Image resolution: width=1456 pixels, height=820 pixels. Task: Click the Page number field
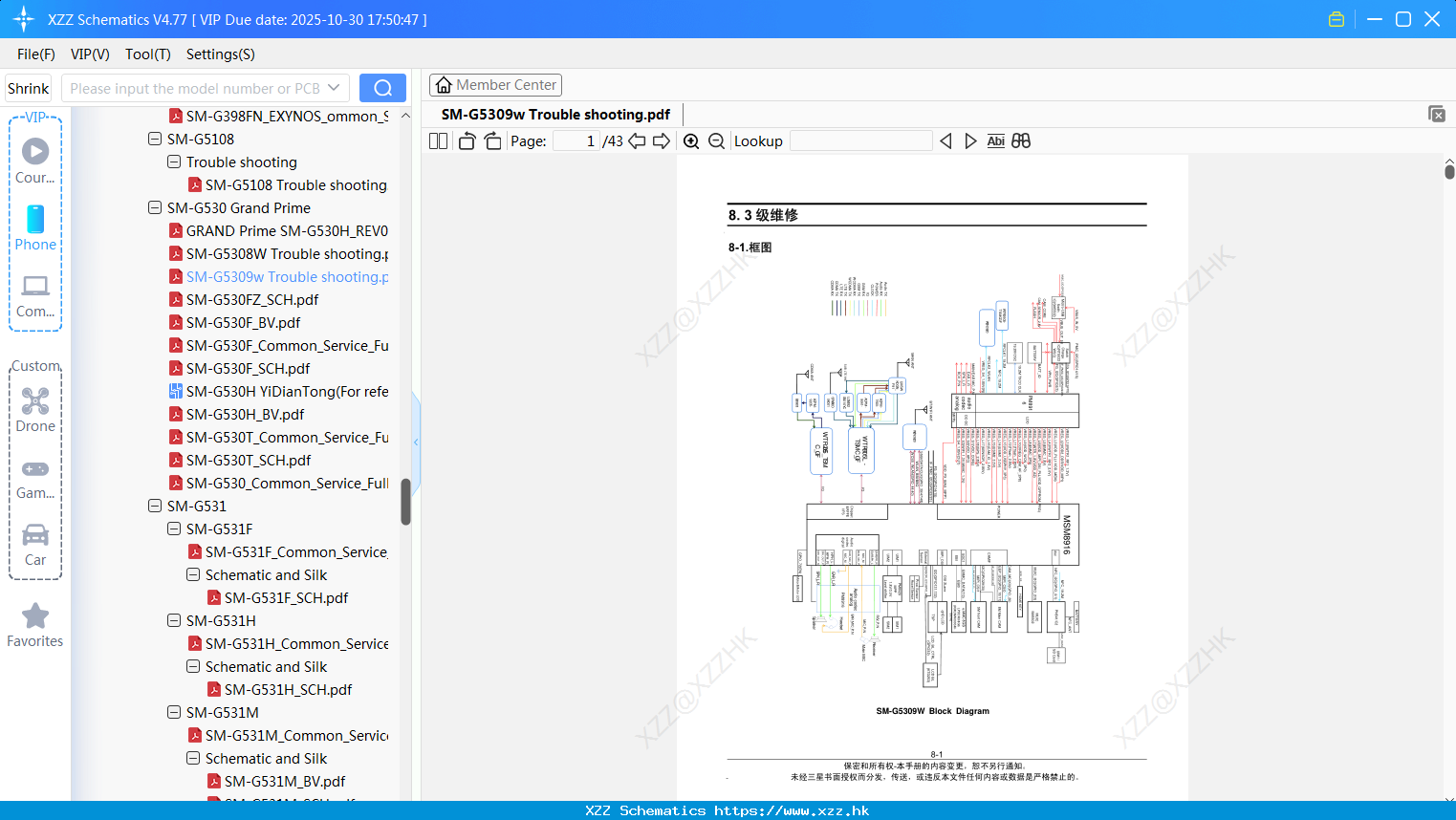point(576,140)
